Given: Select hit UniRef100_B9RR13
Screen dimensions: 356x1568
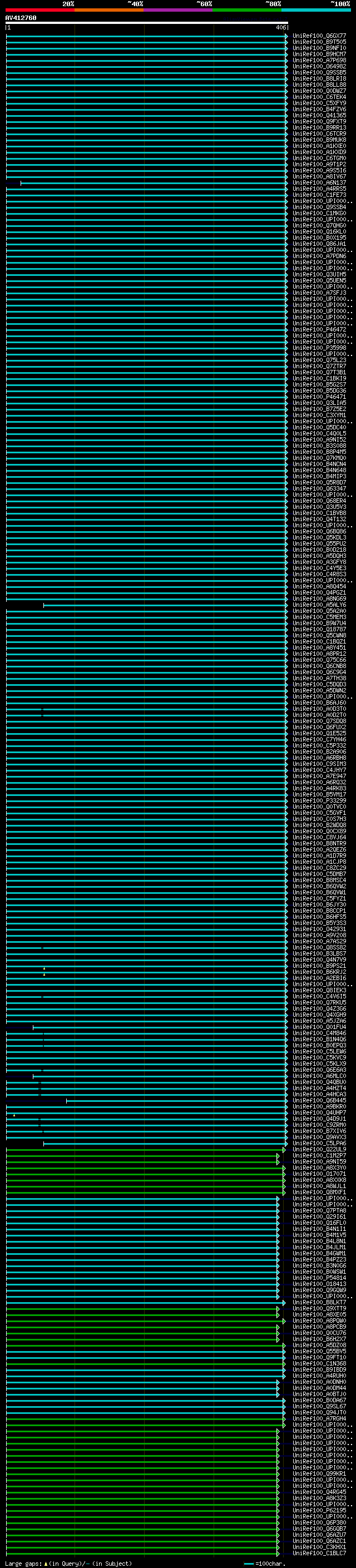Looking at the screenshot, I should tap(319, 128).
